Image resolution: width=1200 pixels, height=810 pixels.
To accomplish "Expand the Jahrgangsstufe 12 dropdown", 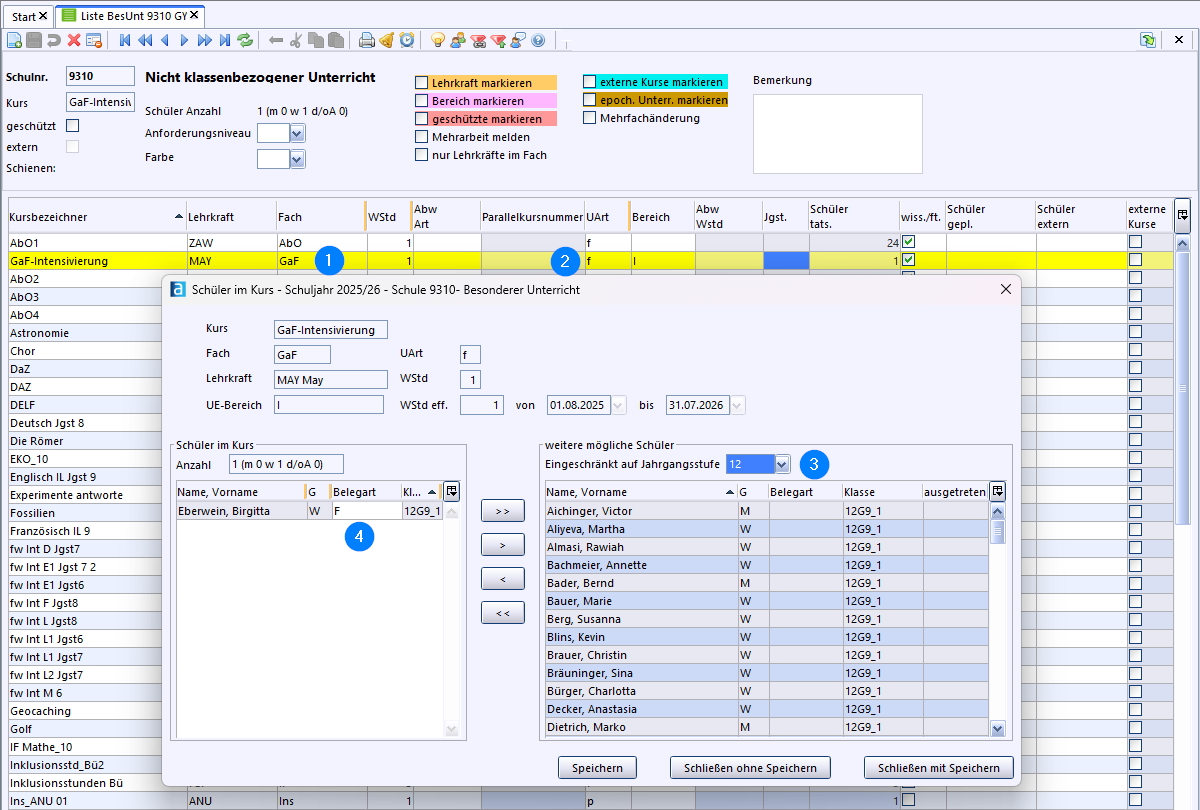I will click(782, 464).
